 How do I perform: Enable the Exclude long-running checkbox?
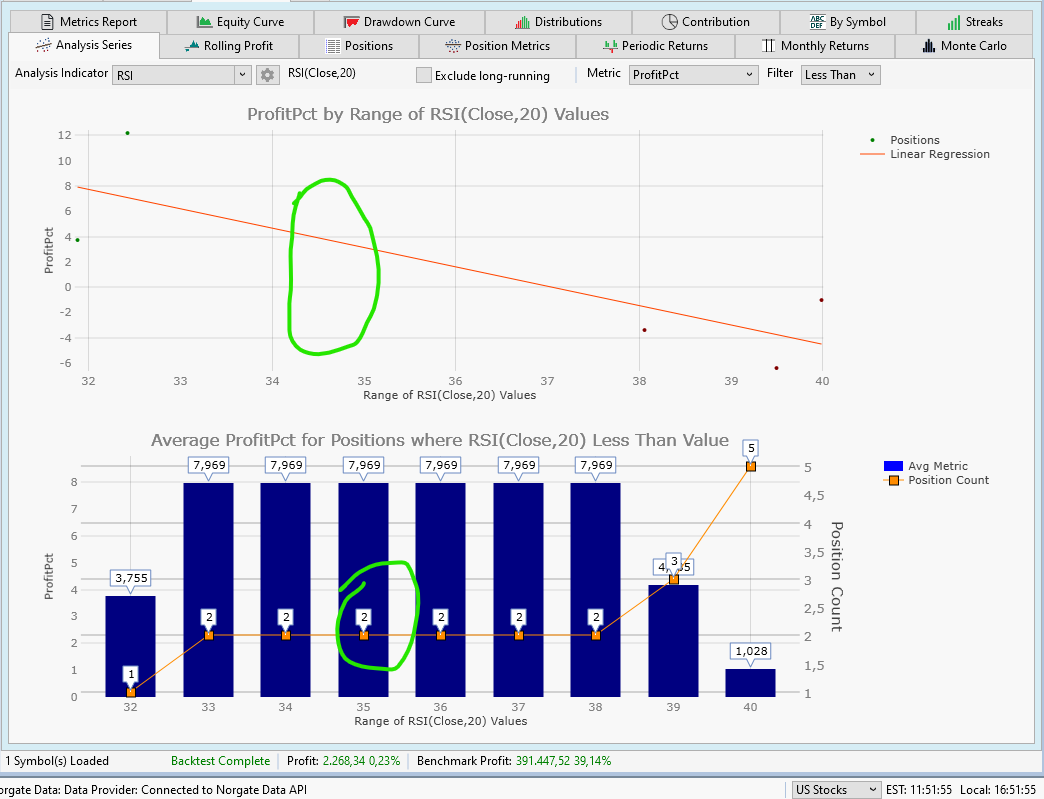424,76
